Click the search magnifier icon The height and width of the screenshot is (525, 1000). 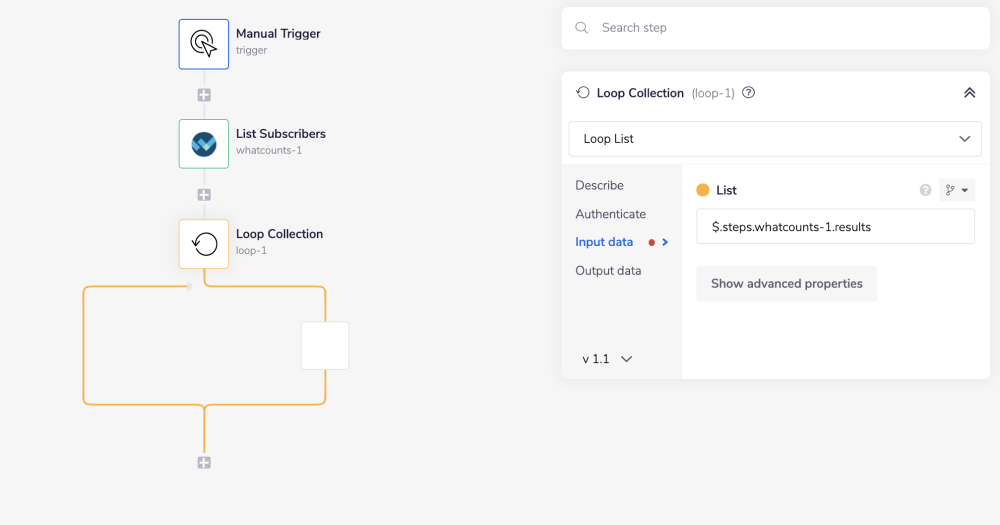point(582,28)
